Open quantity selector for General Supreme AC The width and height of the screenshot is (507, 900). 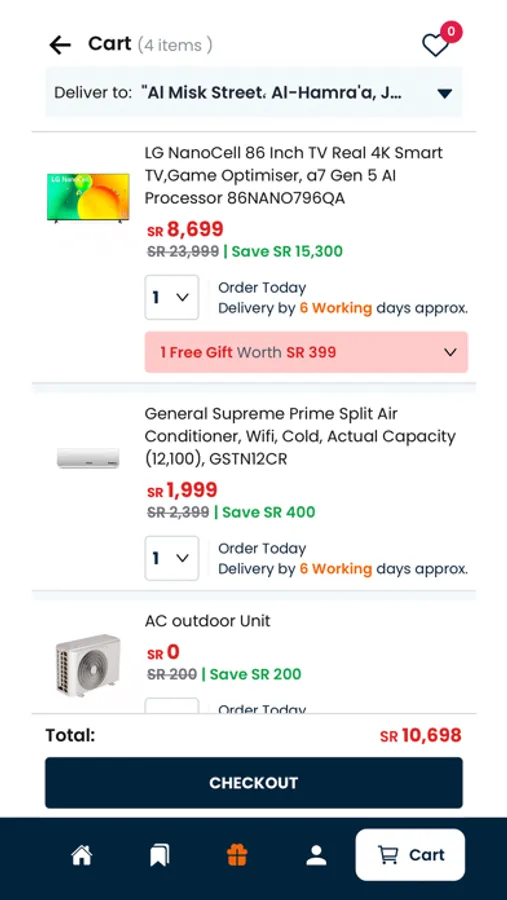point(172,558)
